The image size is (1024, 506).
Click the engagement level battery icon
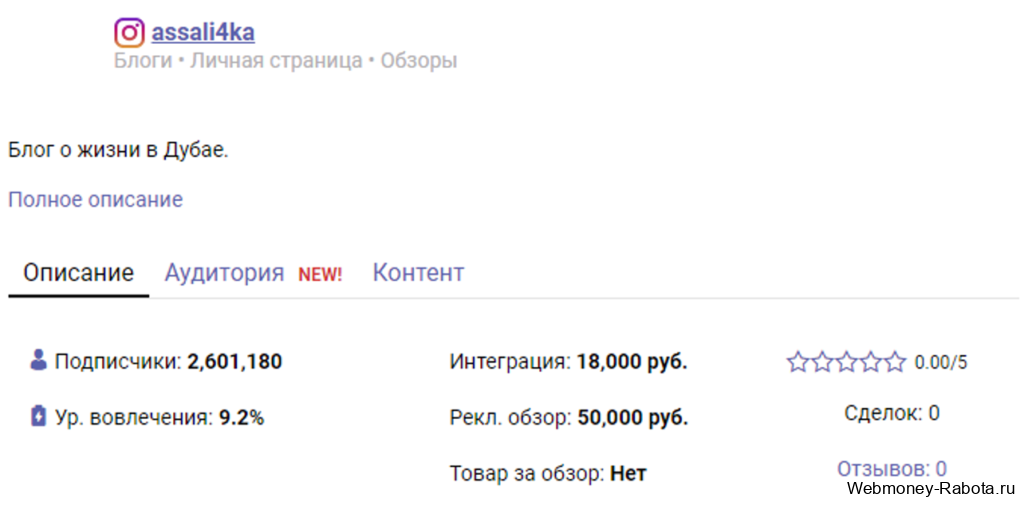tap(39, 416)
